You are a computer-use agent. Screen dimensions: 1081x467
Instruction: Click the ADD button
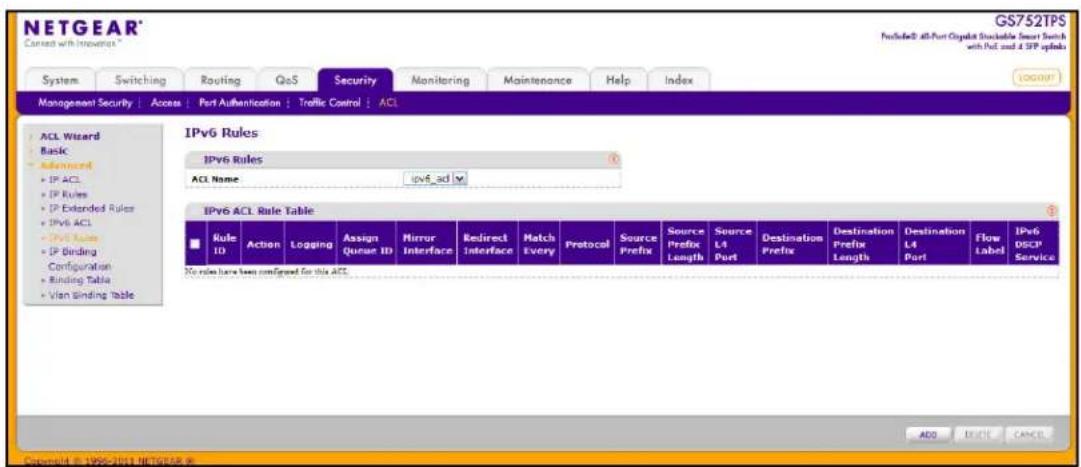click(x=927, y=434)
